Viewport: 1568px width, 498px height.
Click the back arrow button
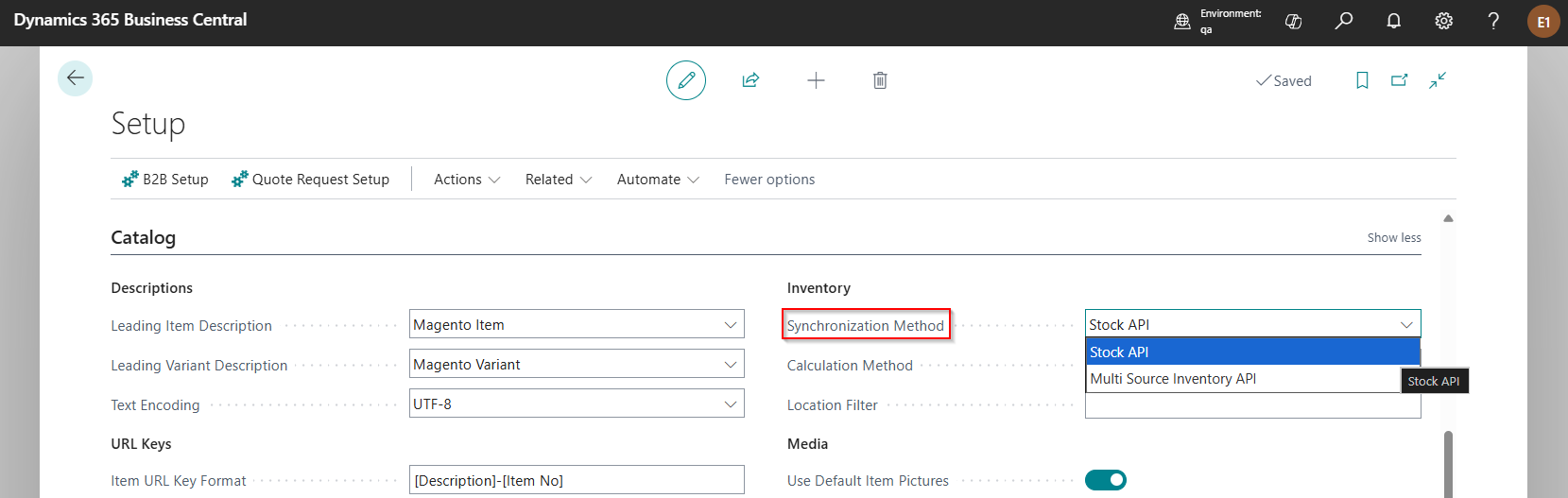coord(76,78)
